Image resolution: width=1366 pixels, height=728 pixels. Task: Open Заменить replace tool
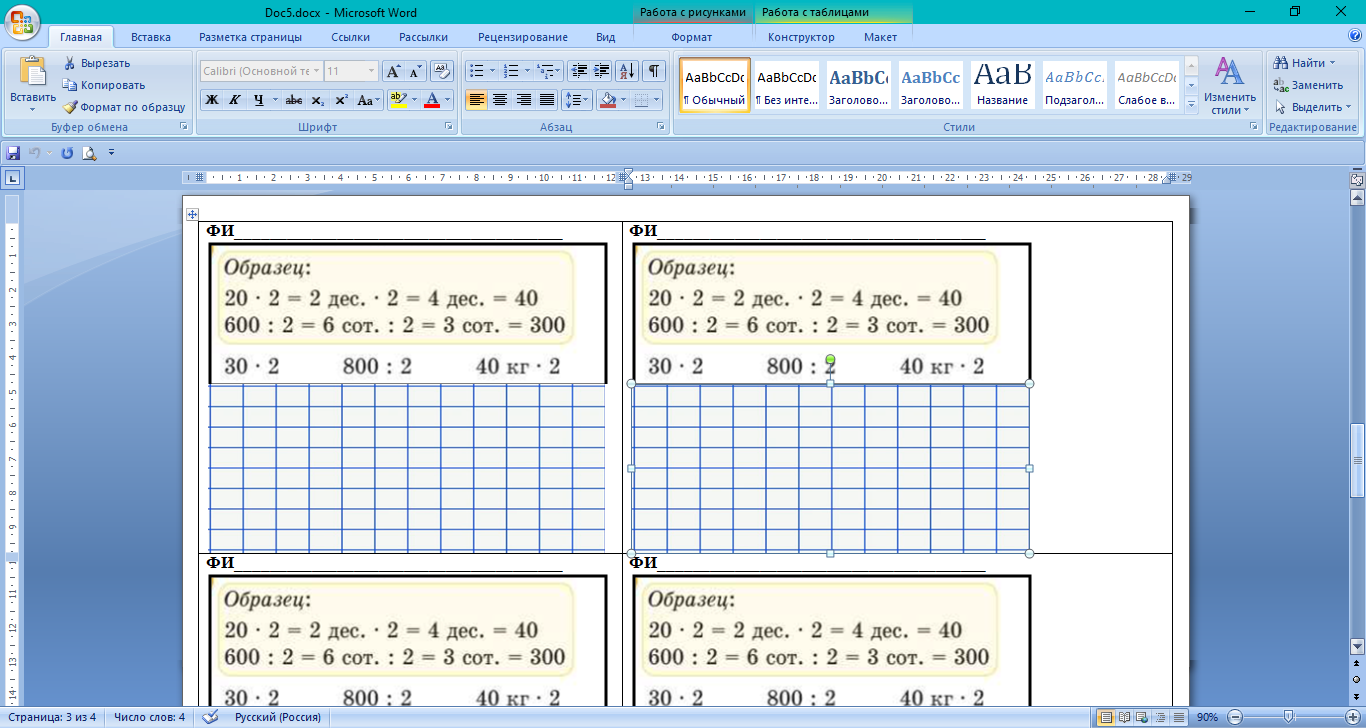[x=1308, y=85]
